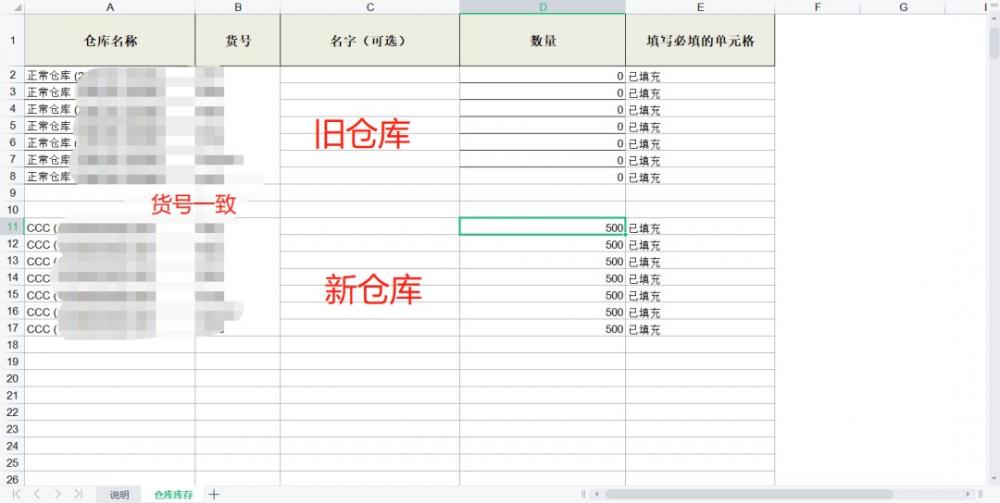
Task: Select column A header
Action: pyautogui.click(x=110, y=7)
